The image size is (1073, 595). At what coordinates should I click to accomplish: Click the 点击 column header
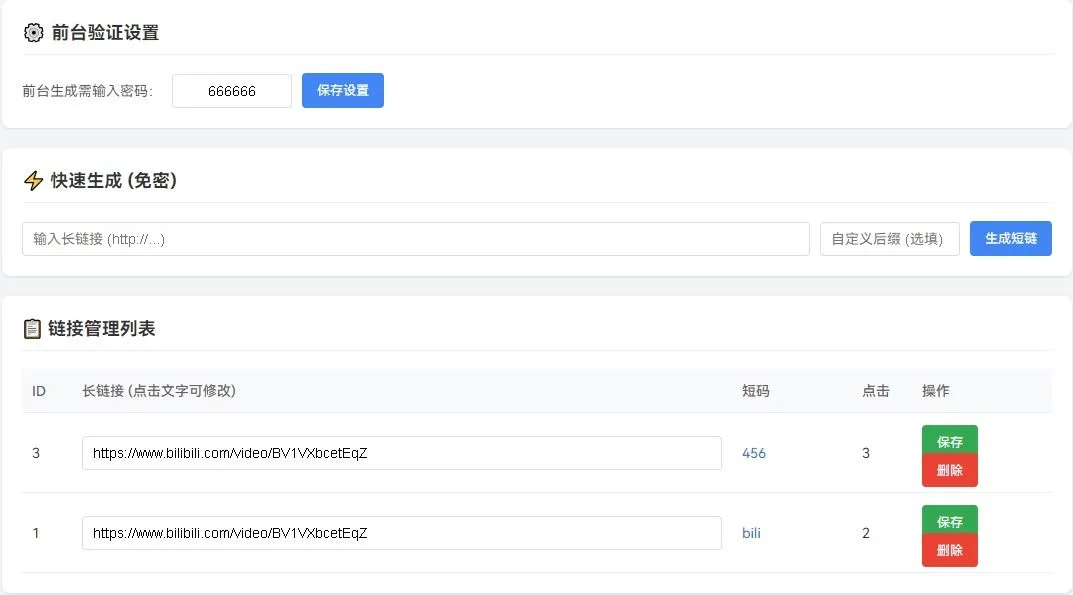tap(875, 391)
